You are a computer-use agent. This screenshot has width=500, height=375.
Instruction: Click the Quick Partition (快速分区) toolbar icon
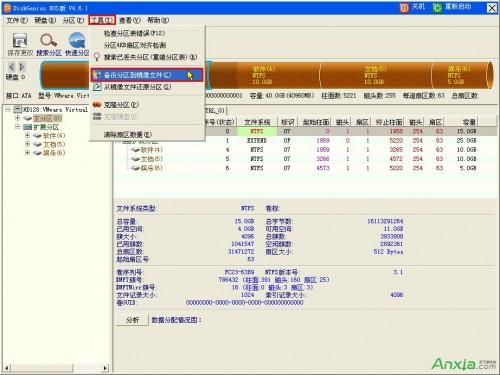click(77, 40)
